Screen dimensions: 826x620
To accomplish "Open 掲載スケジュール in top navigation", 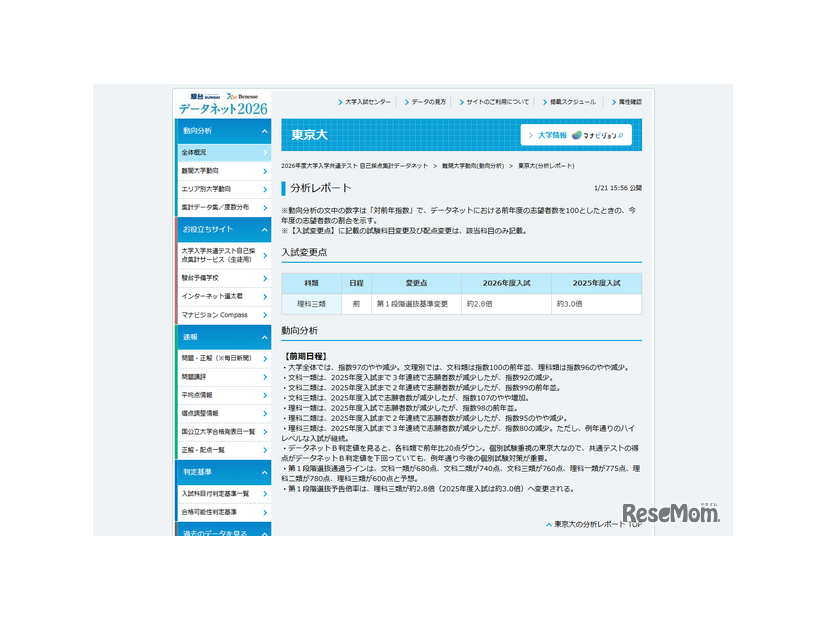I will point(572,102).
